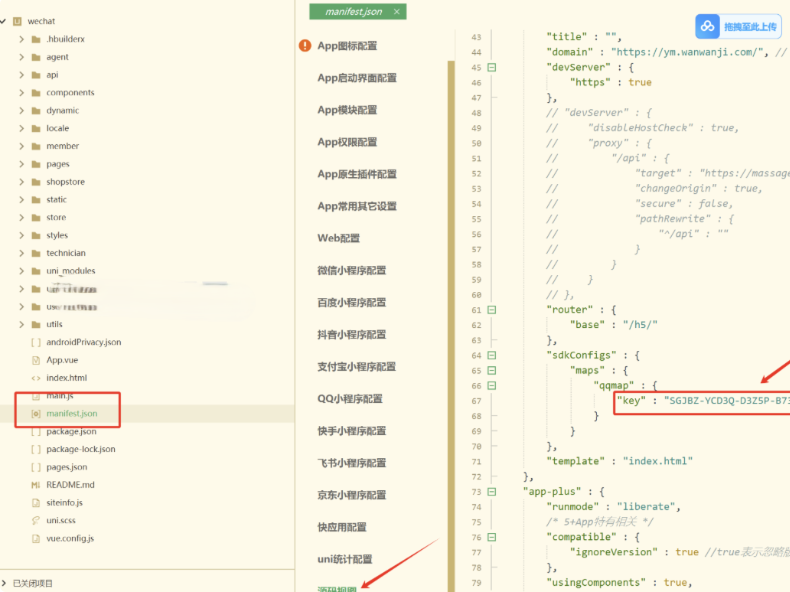
Task: Expand the pages folder arrow
Action: (22, 164)
